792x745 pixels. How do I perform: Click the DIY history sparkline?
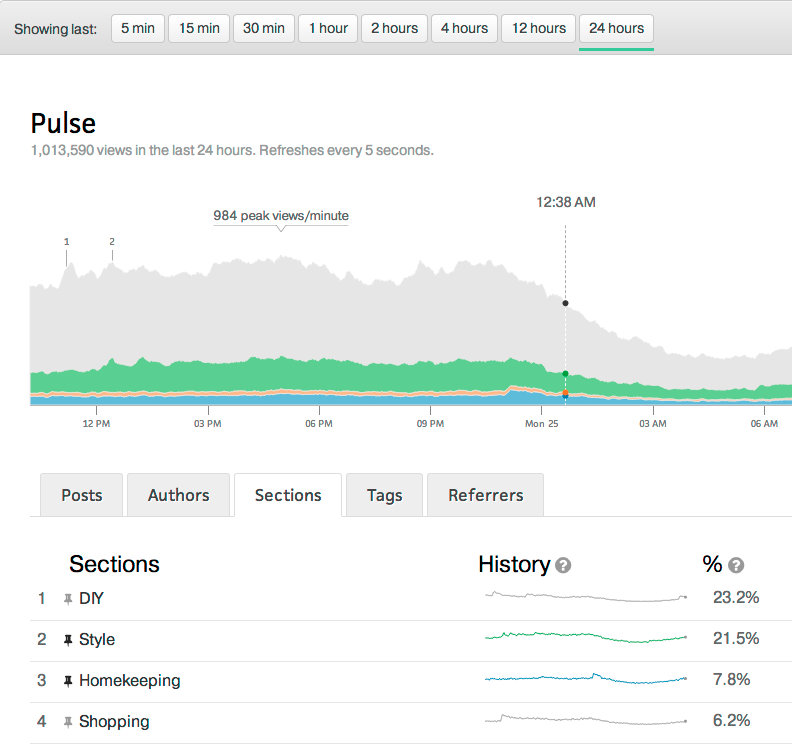click(x=586, y=598)
